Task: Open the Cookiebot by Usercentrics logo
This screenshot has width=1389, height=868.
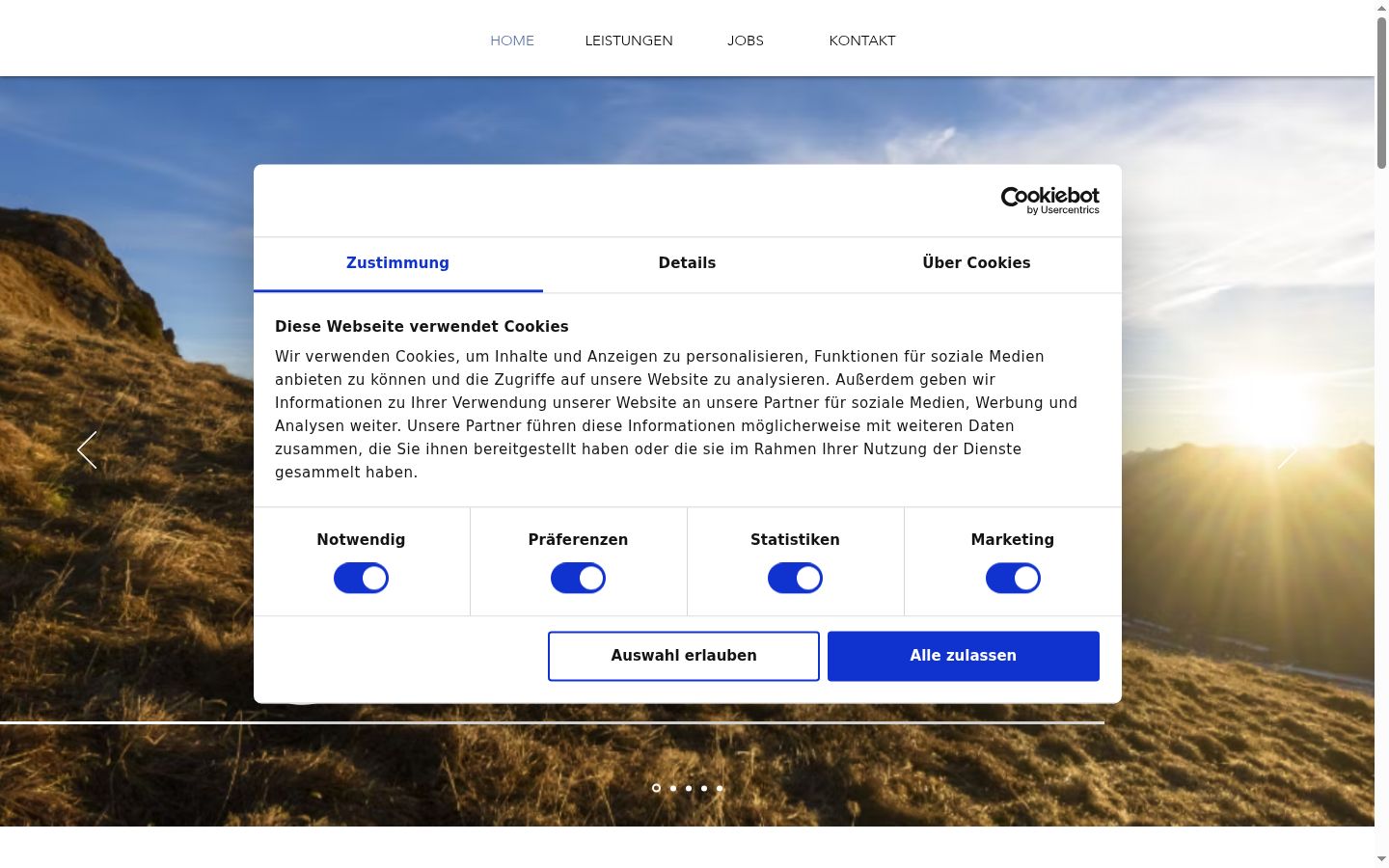Action: tap(1049, 201)
